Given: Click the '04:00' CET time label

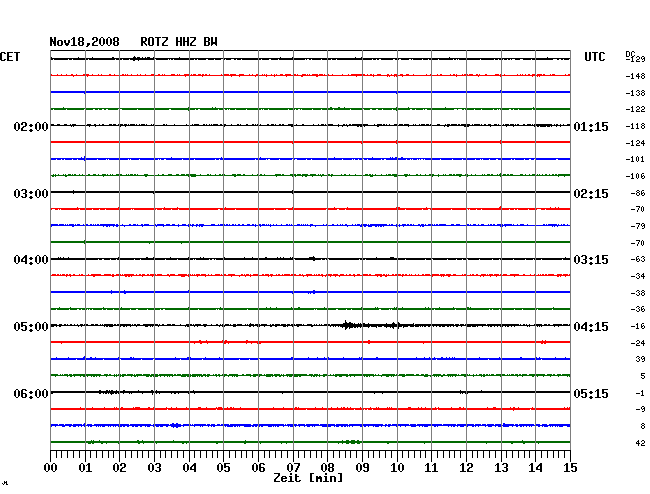Looking at the screenshot, I should 31,260.
